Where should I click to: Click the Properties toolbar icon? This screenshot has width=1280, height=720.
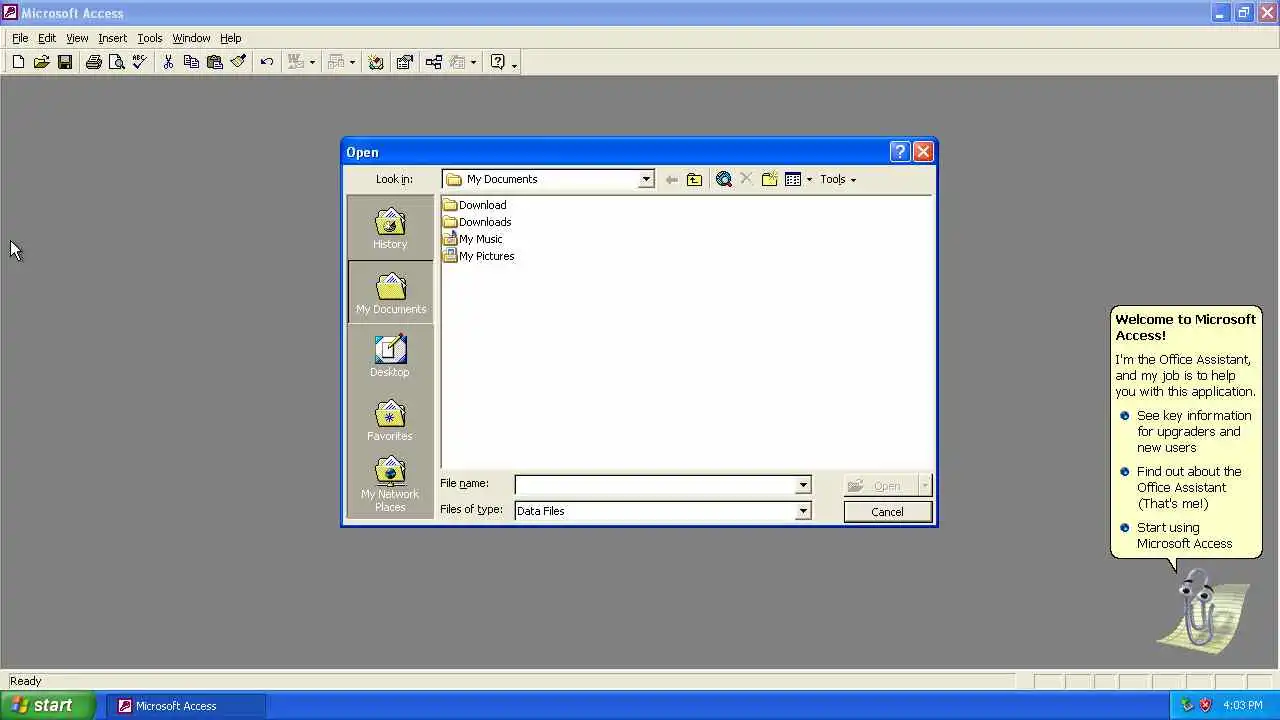click(x=404, y=62)
